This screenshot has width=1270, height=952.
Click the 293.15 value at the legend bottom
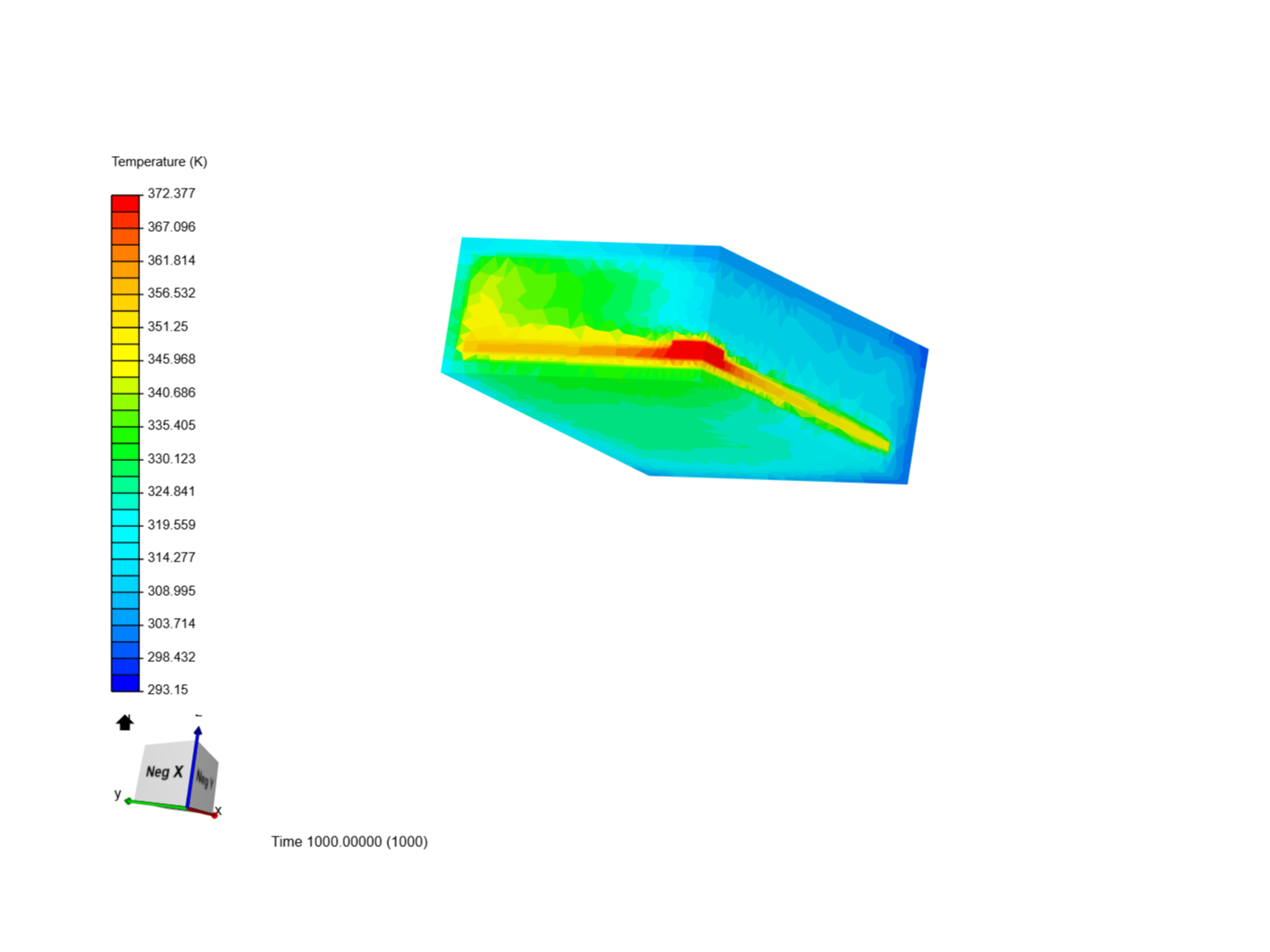pos(166,688)
